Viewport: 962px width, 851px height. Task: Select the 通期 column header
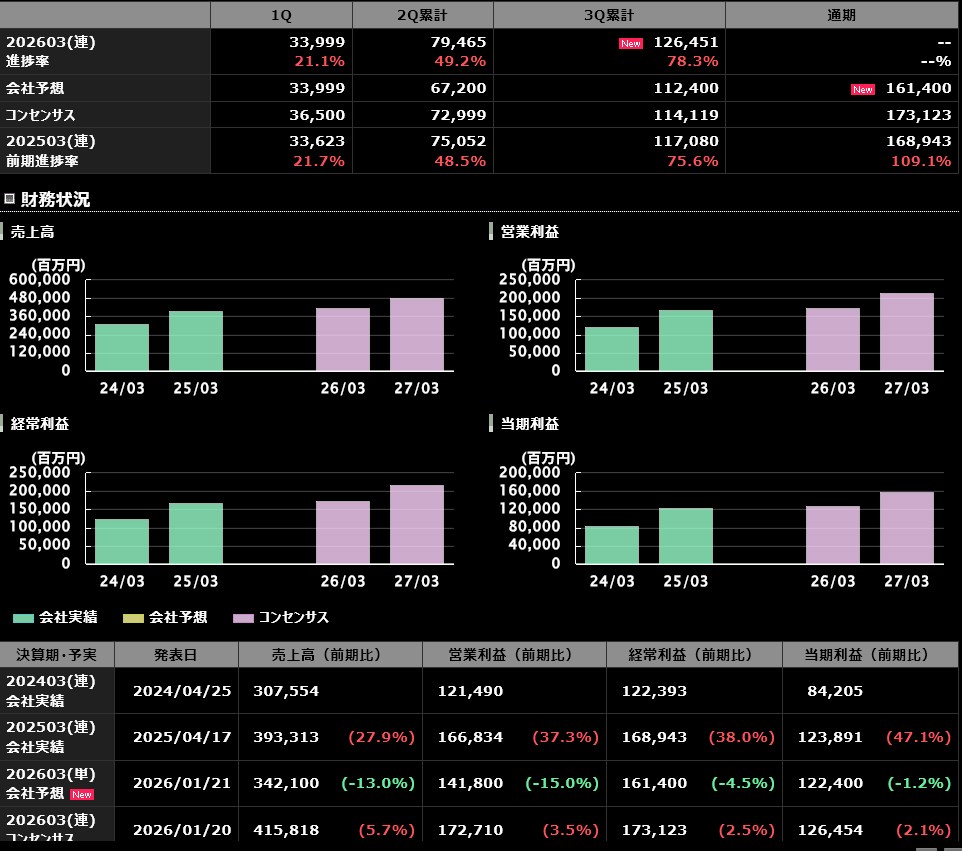841,15
